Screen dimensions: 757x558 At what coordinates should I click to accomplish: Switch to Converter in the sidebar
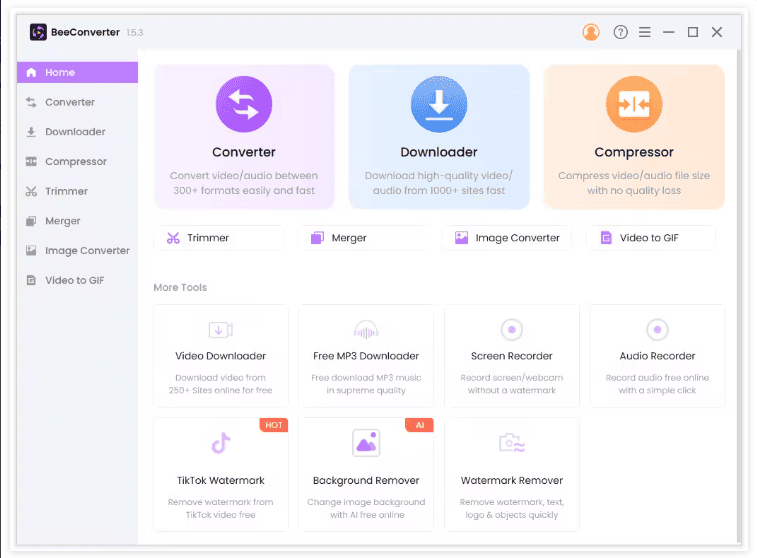coord(77,102)
